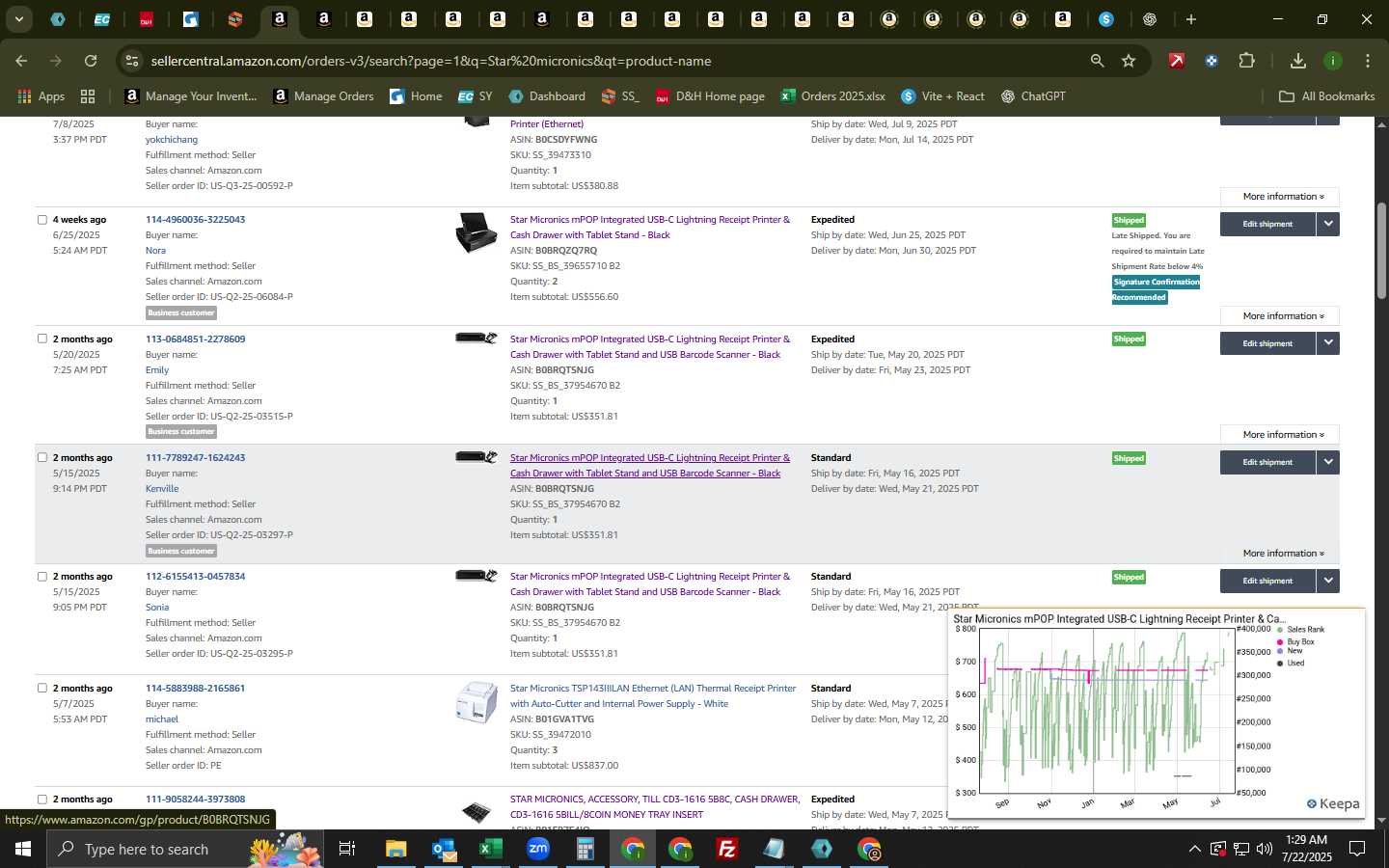
Task: Open notification center on taskbar
Action: click(x=1357, y=849)
